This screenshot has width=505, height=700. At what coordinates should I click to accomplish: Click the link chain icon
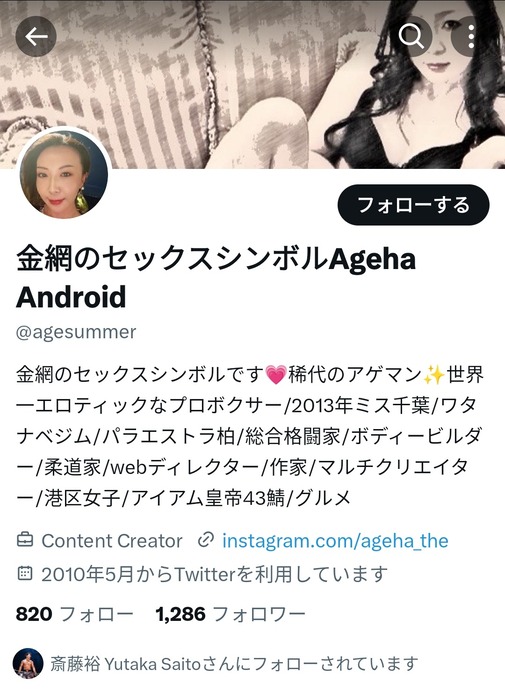206,540
